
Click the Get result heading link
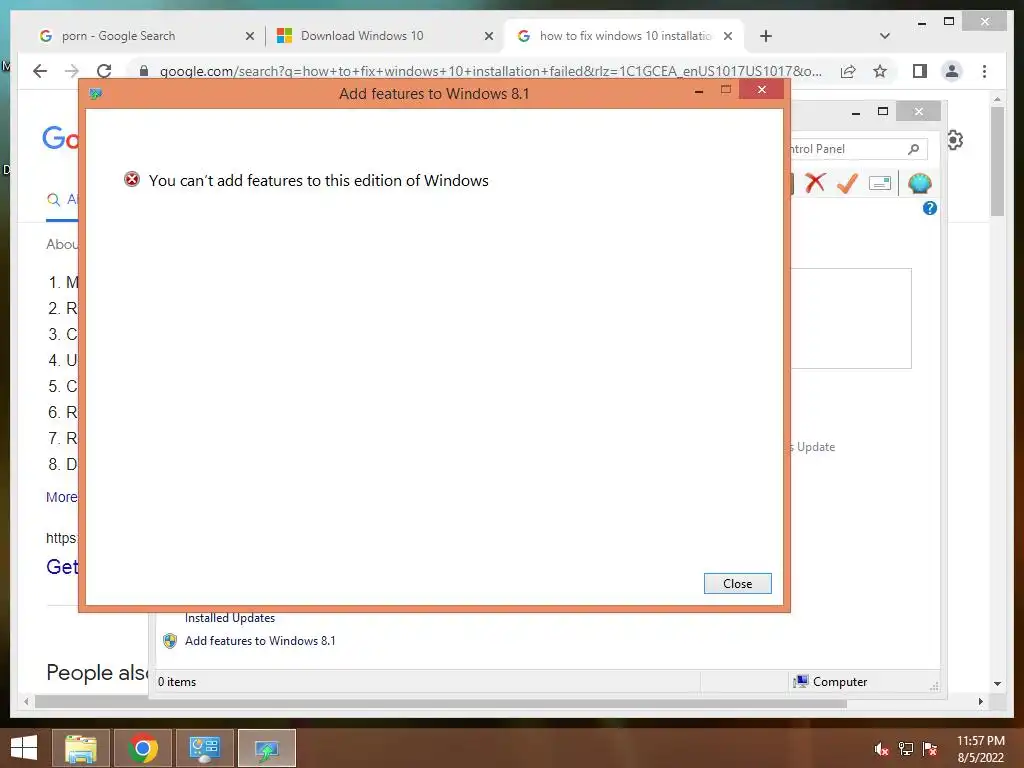[x=62, y=566]
